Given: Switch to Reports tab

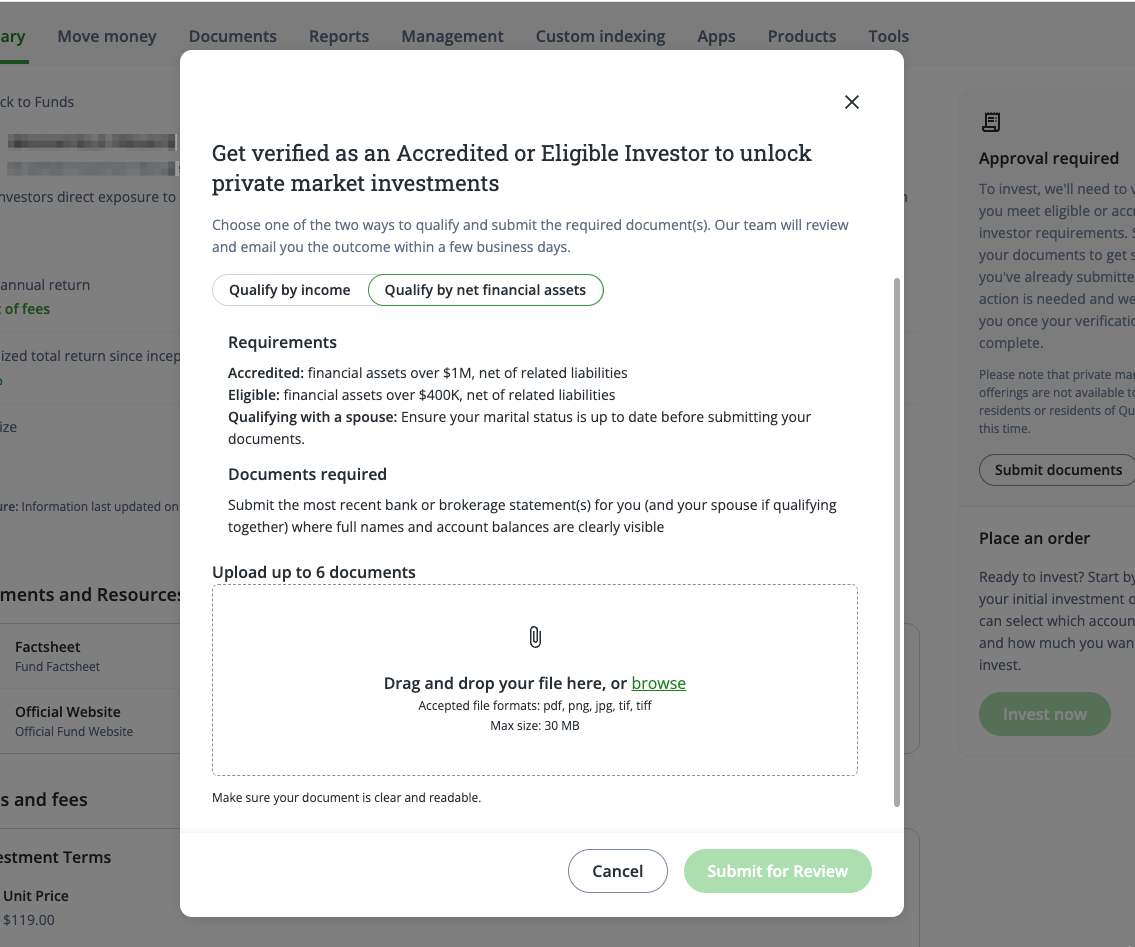Looking at the screenshot, I should [339, 36].
